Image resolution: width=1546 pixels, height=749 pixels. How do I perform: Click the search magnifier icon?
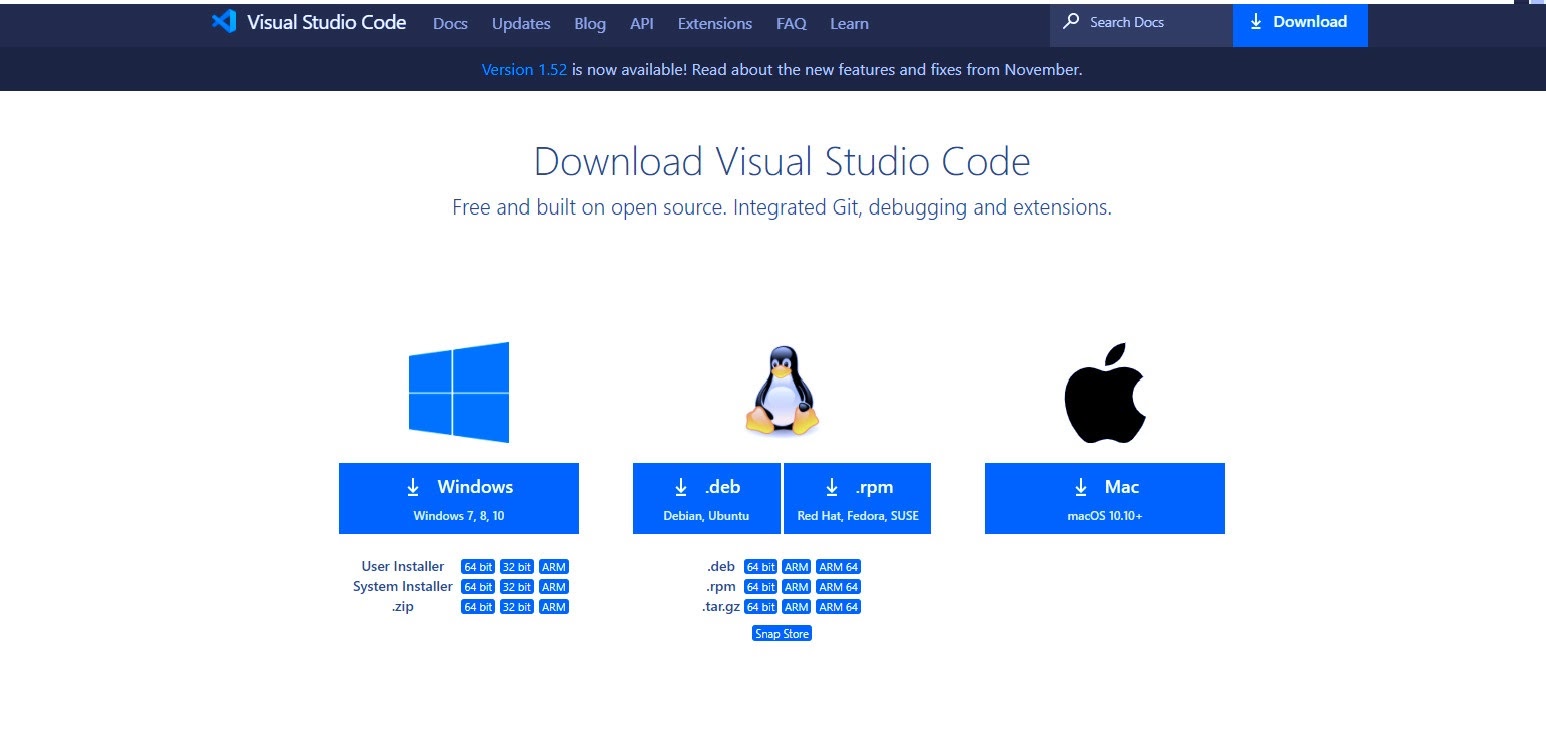1071,21
